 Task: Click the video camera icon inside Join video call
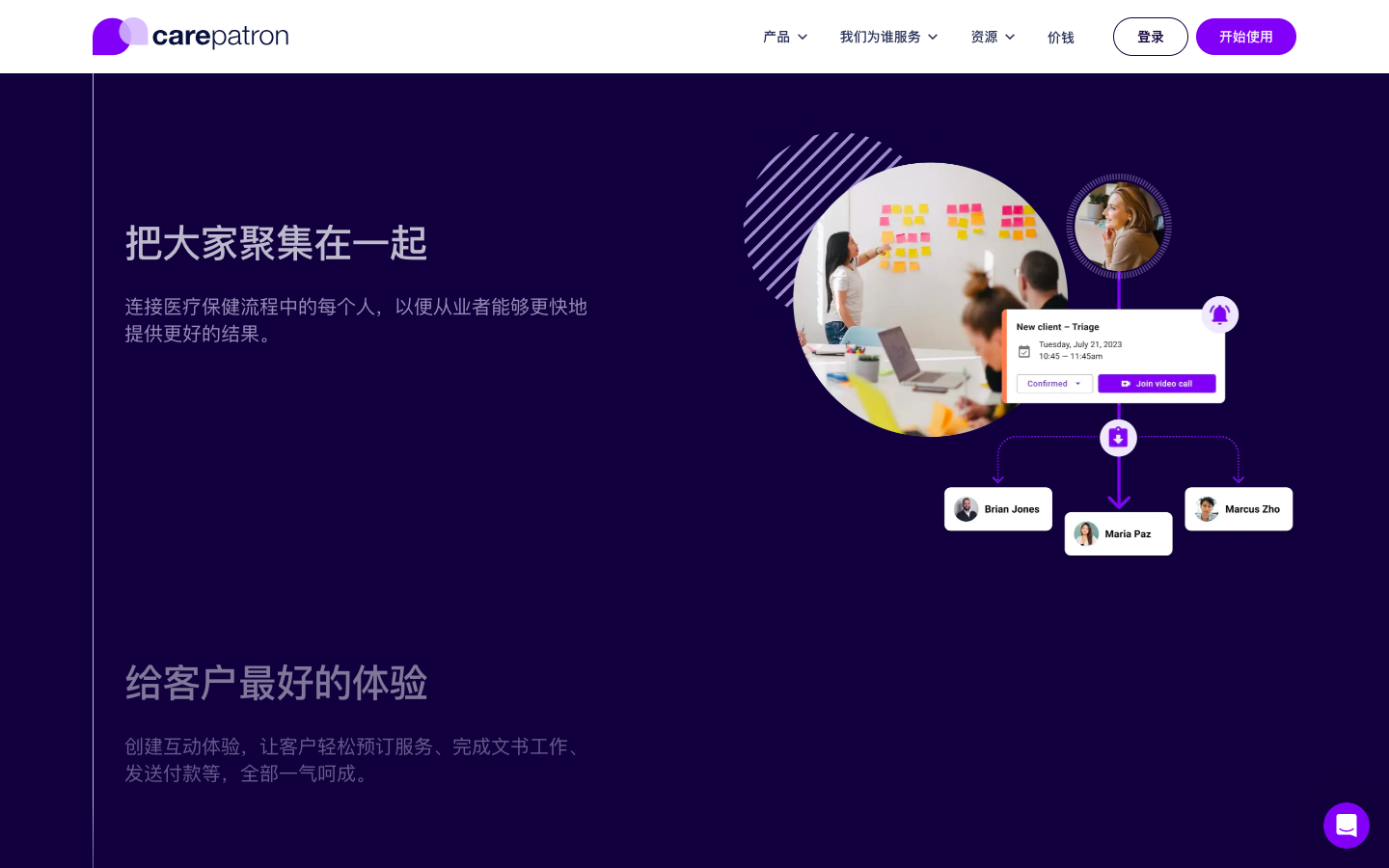tap(1126, 383)
